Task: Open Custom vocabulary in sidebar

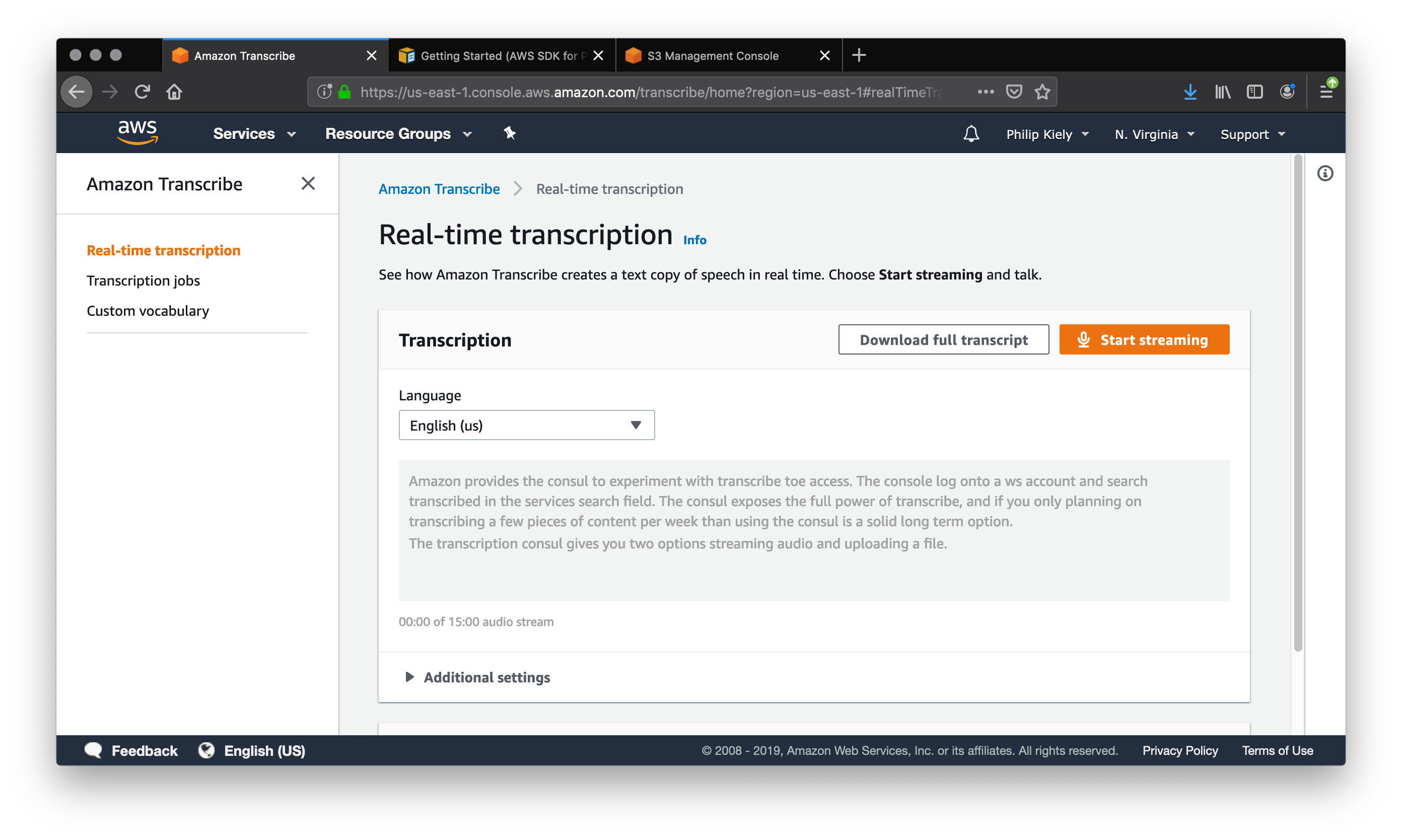Action: click(148, 311)
